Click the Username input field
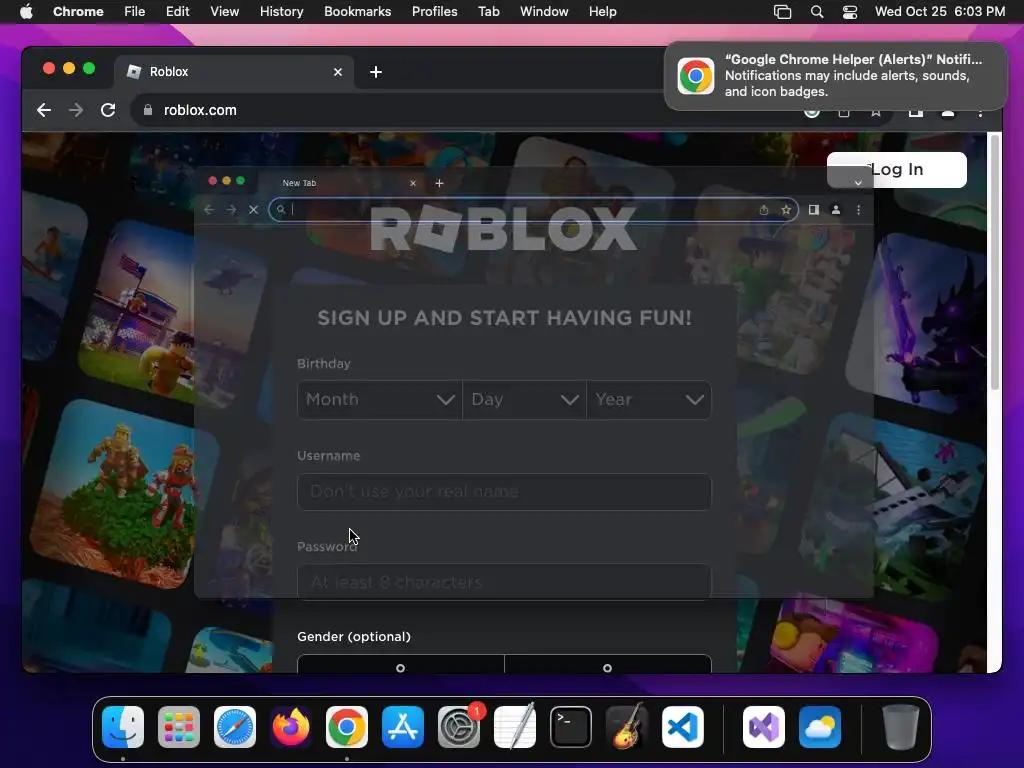1024x768 pixels. click(x=504, y=492)
